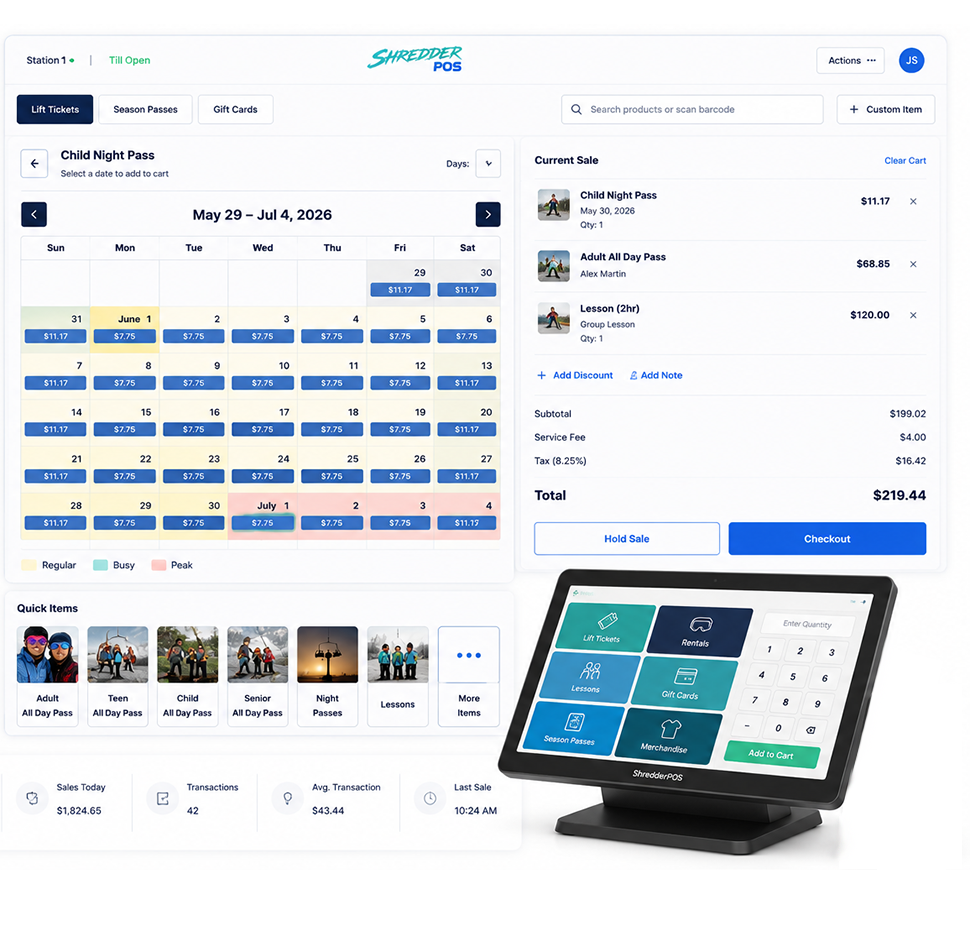Focus the product search field
The width and height of the screenshot is (970, 926).
pos(692,109)
